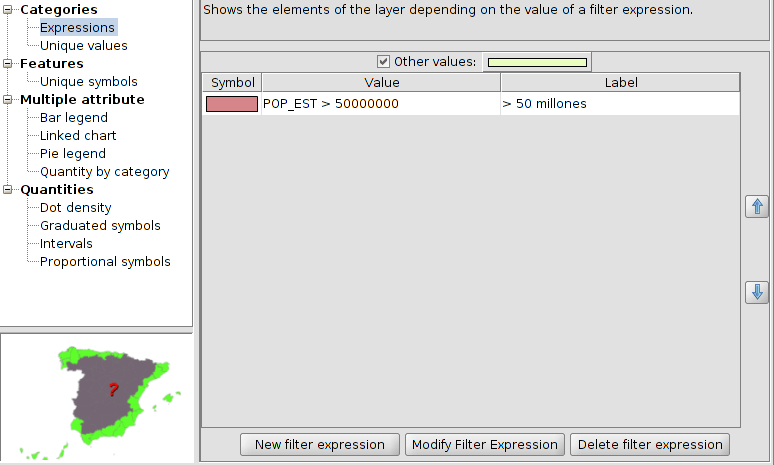Open the Pie legend option
Image resolution: width=774 pixels, height=465 pixels.
pyautogui.click(x=72, y=154)
